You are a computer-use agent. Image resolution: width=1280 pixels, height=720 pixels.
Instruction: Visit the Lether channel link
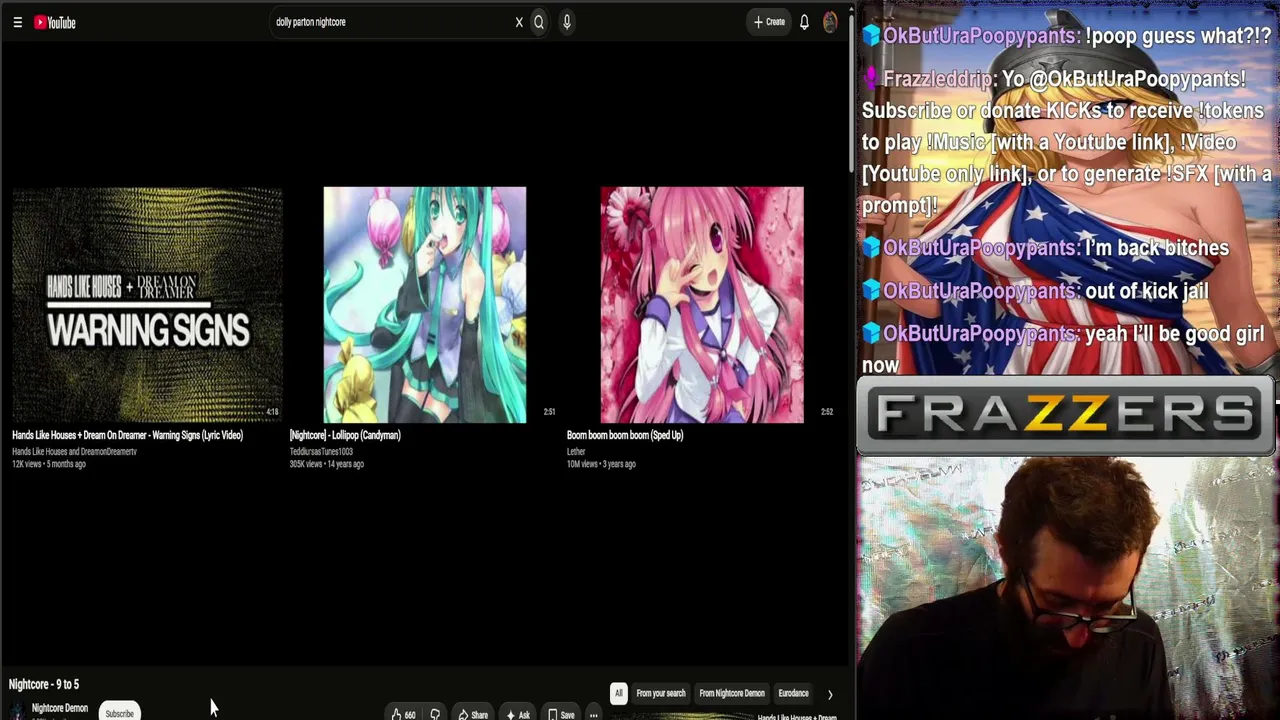576,452
